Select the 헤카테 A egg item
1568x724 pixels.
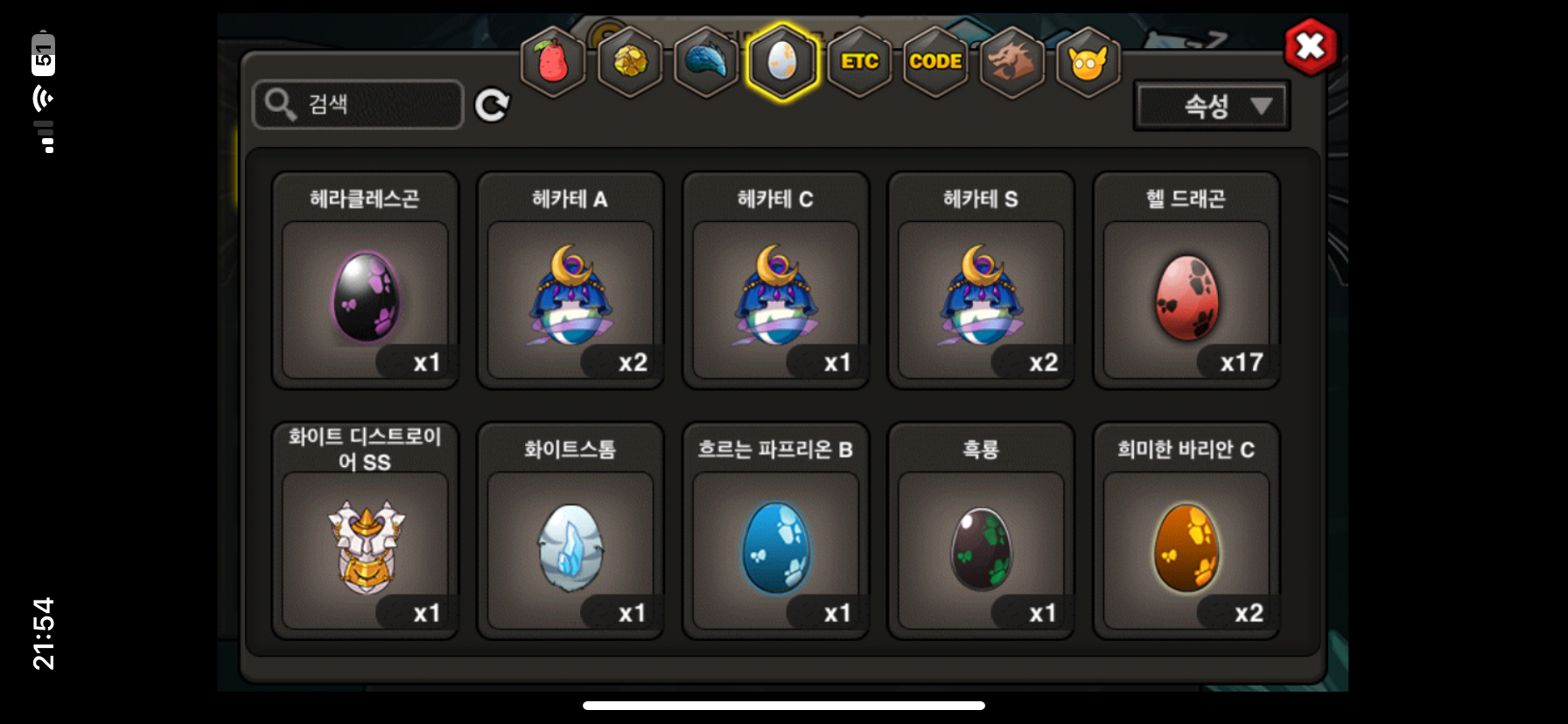pyautogui.click(x=570, y=281)
